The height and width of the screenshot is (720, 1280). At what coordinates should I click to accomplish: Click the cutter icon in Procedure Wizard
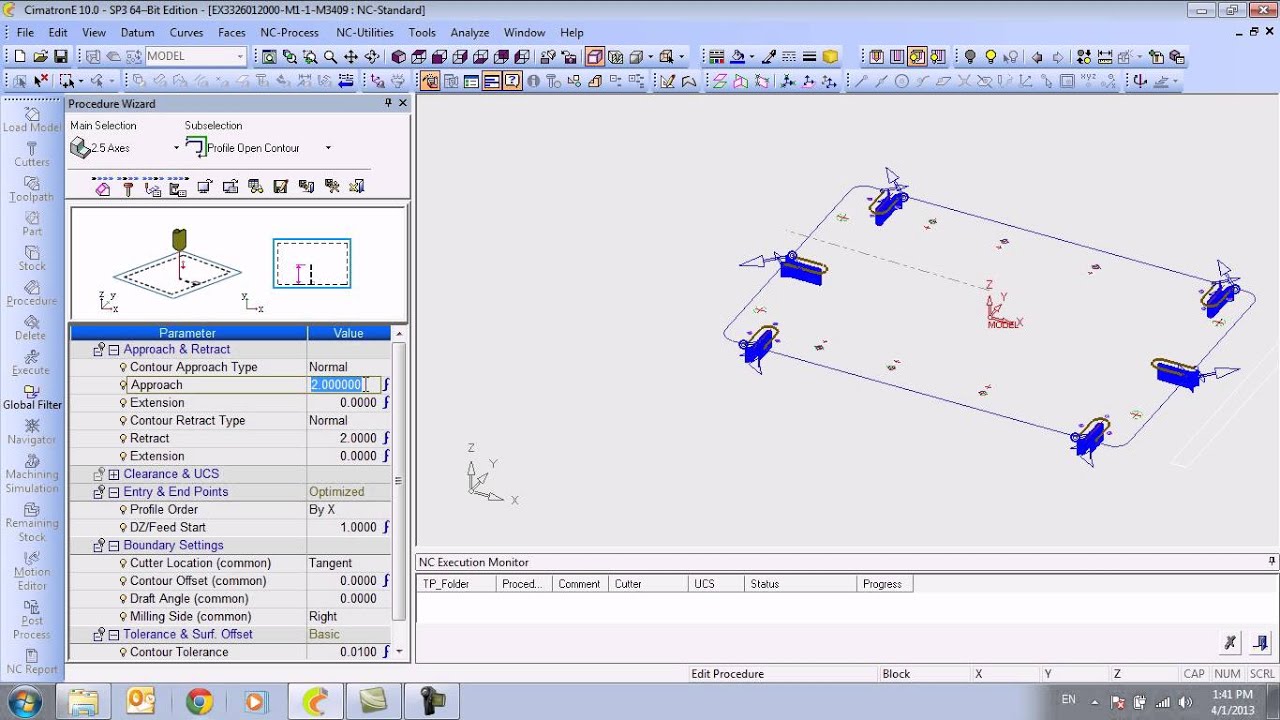click(128, 187)
